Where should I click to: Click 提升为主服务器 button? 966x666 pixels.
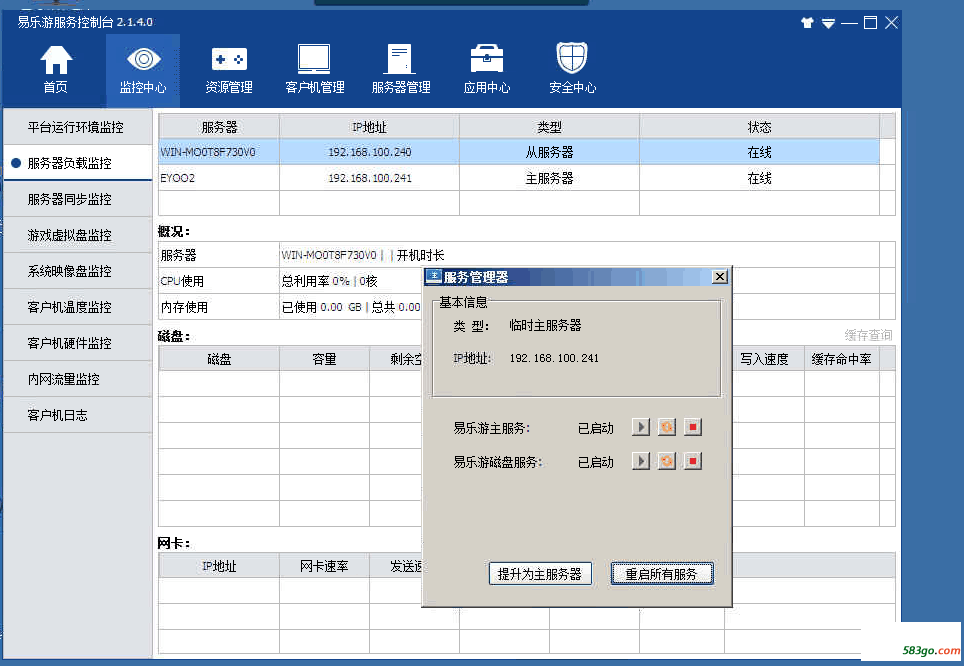click(x=540, y=574)
